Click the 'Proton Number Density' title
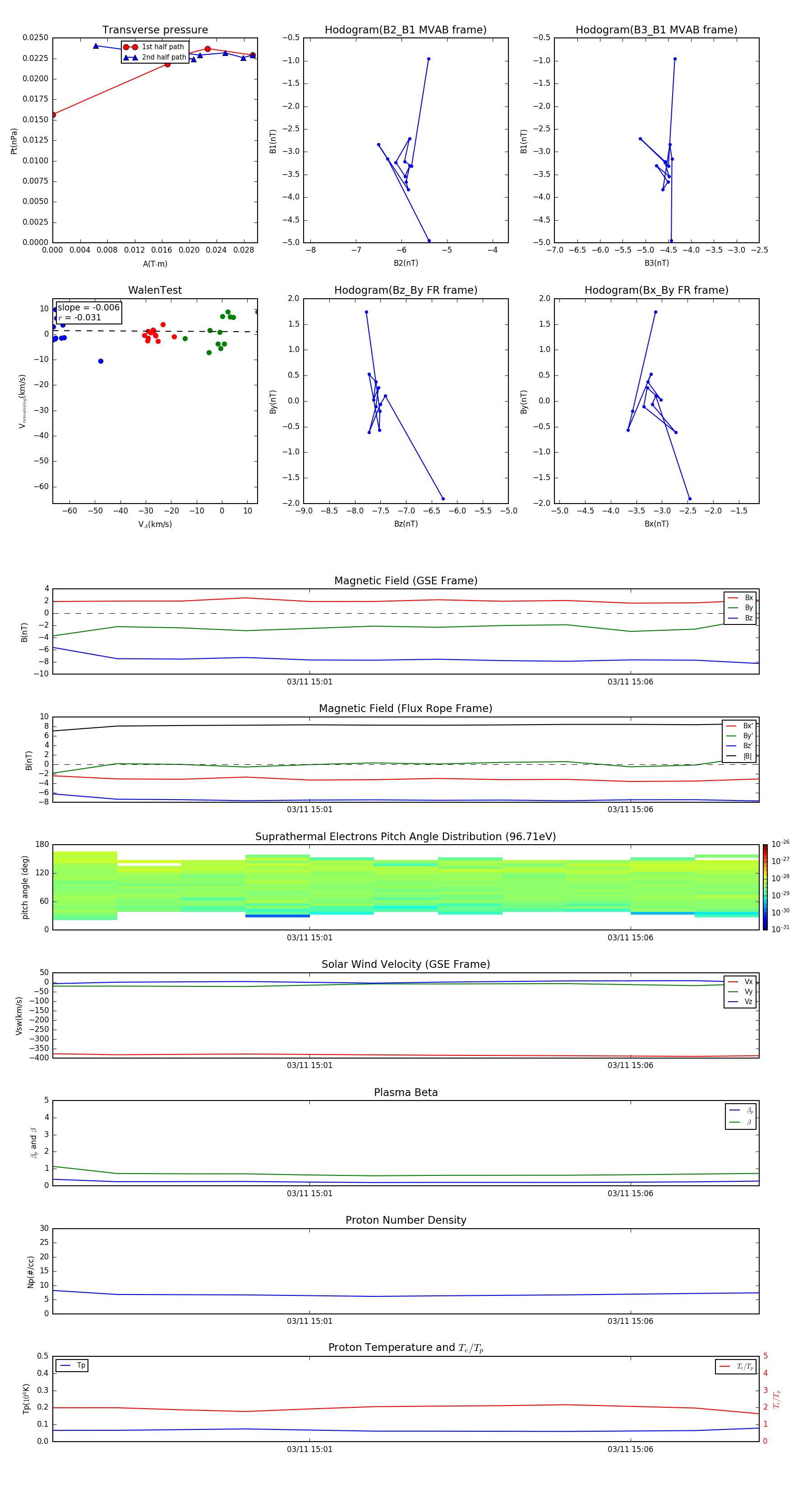 [x=406, y=1220]
